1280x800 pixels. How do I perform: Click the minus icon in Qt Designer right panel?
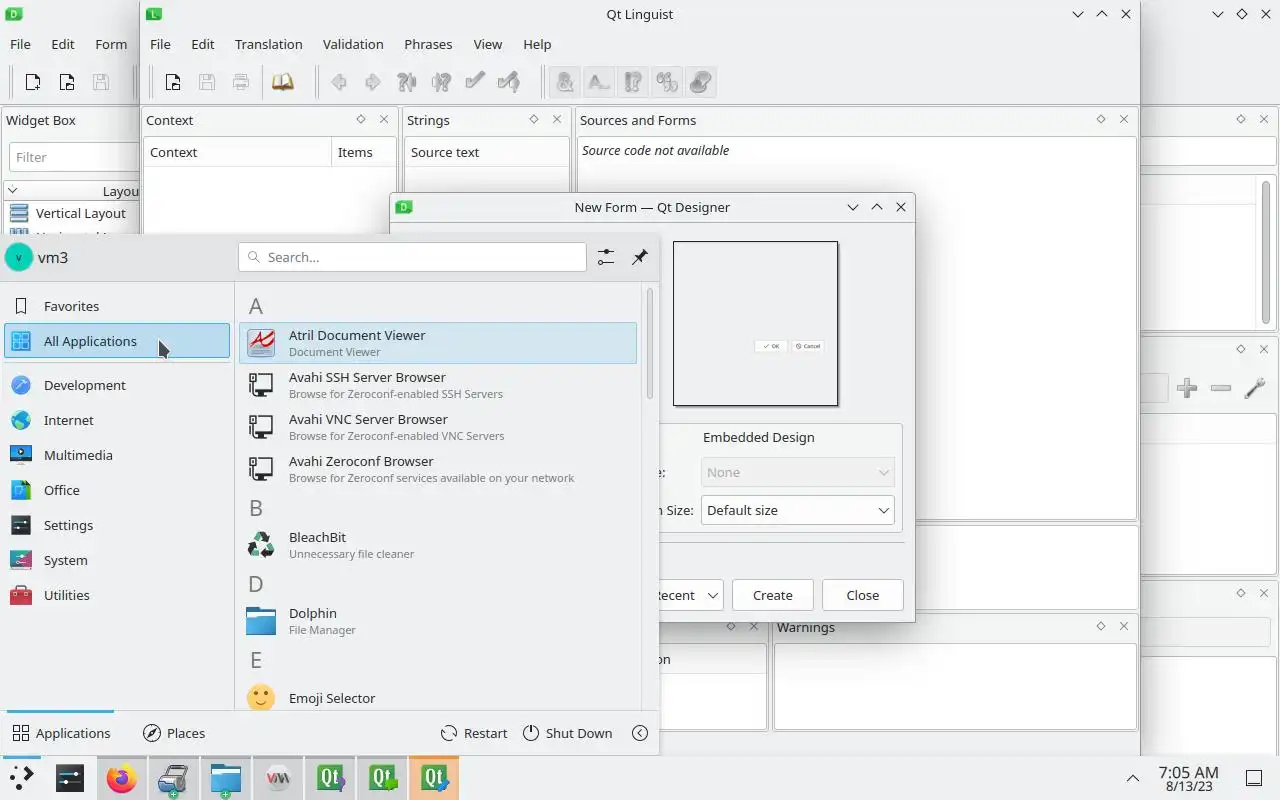click(x=1221, y=388)
